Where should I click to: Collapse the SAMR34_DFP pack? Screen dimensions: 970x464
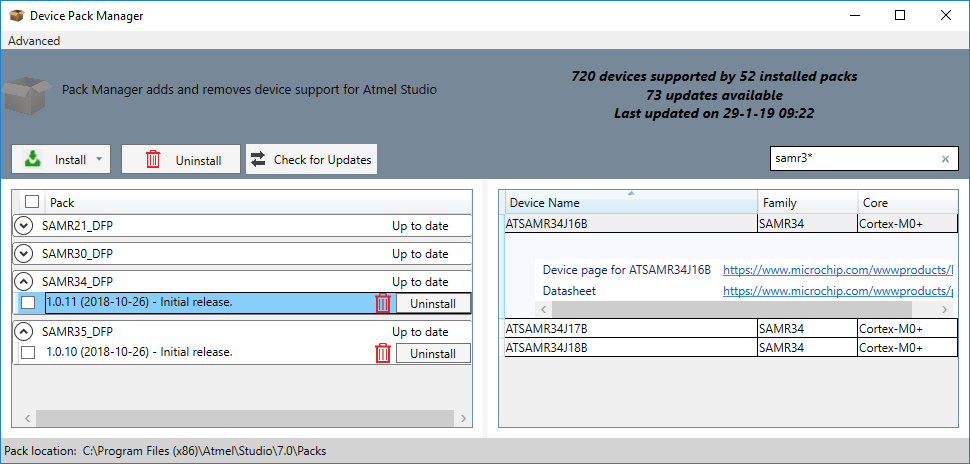pos(24,281)
